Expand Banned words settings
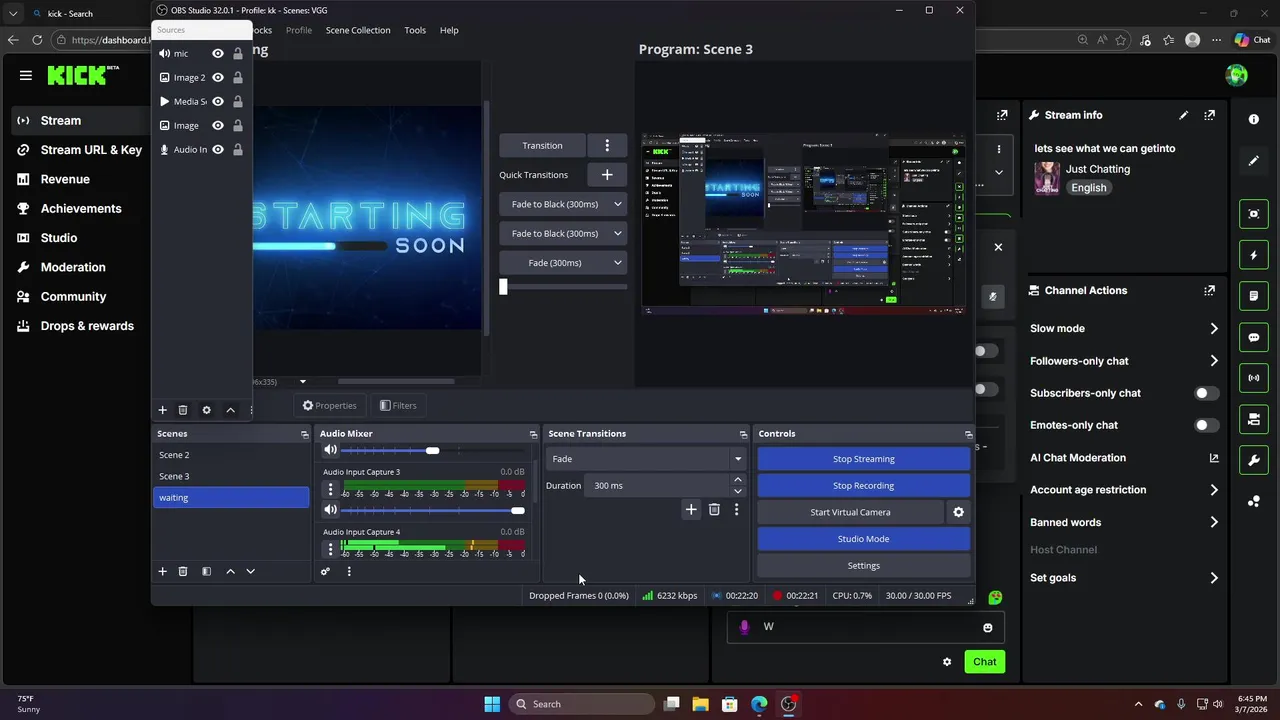 tap(1214, 522)
